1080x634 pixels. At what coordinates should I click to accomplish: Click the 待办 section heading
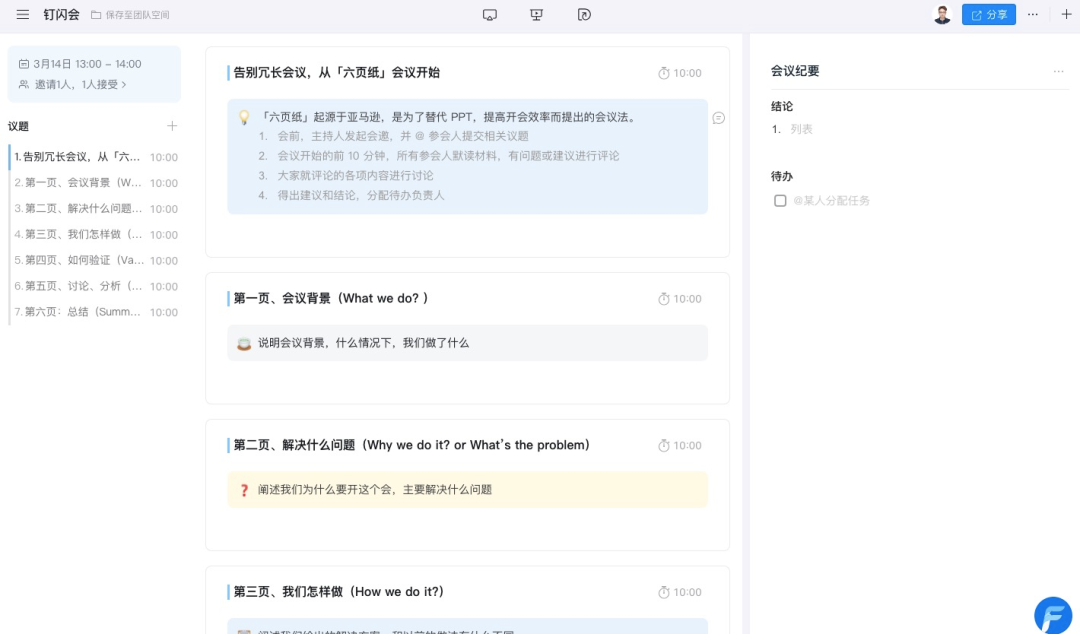point(782,176)
